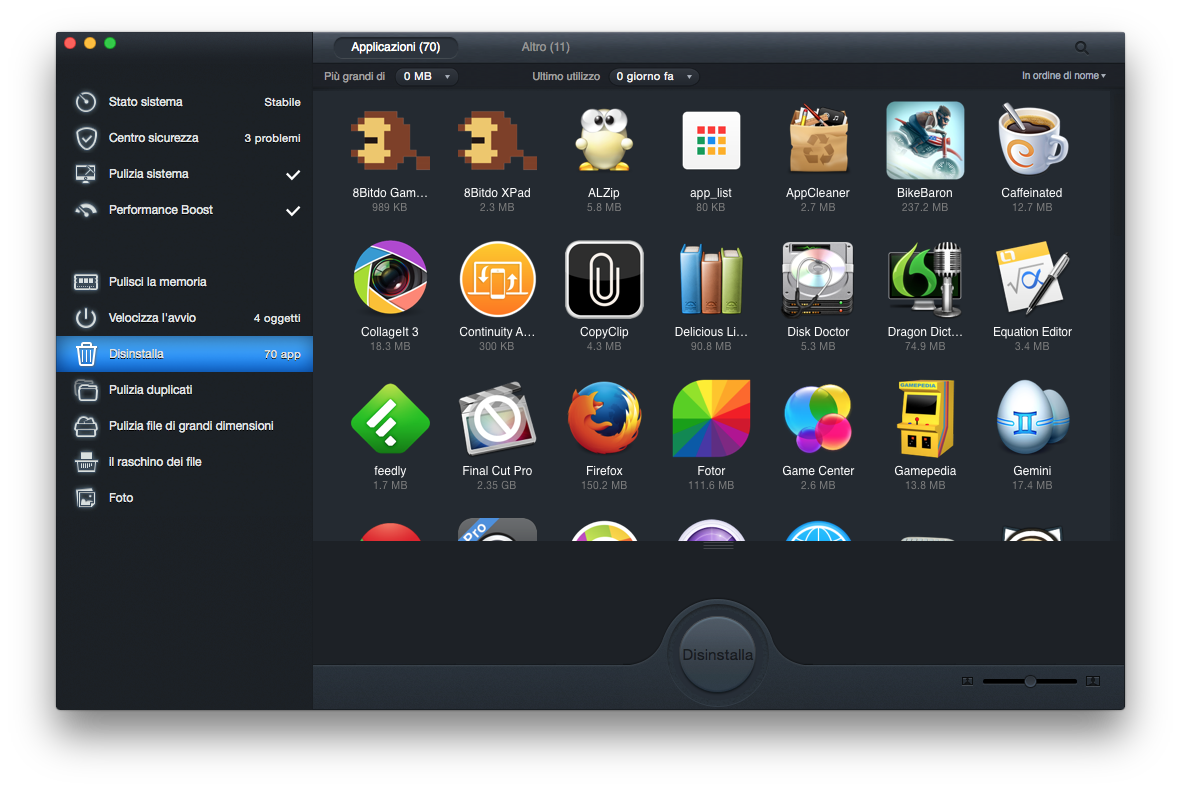Open Pulizia duplicati in sidebar
The height and width of the screenshot is (790, 1181).
pyautogui.click(x=185, y=390)
